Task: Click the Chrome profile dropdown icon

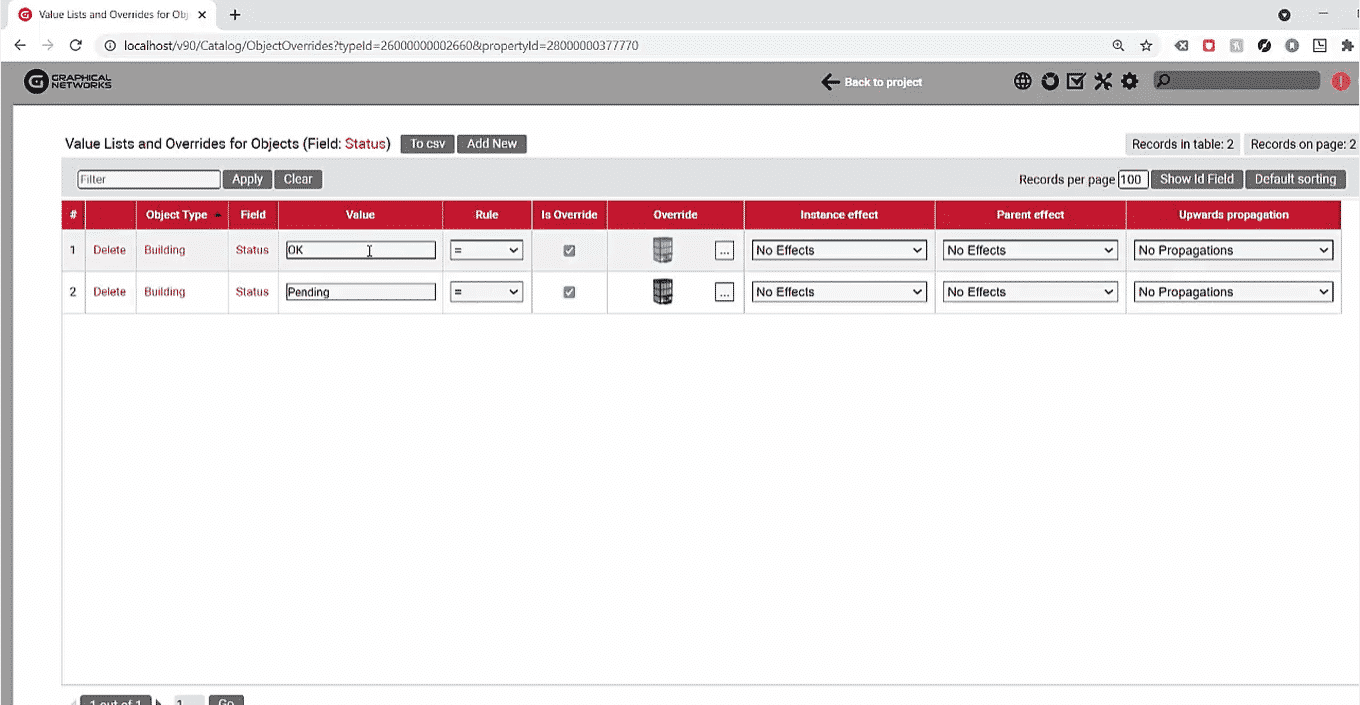Action: tap(1284, 15)
